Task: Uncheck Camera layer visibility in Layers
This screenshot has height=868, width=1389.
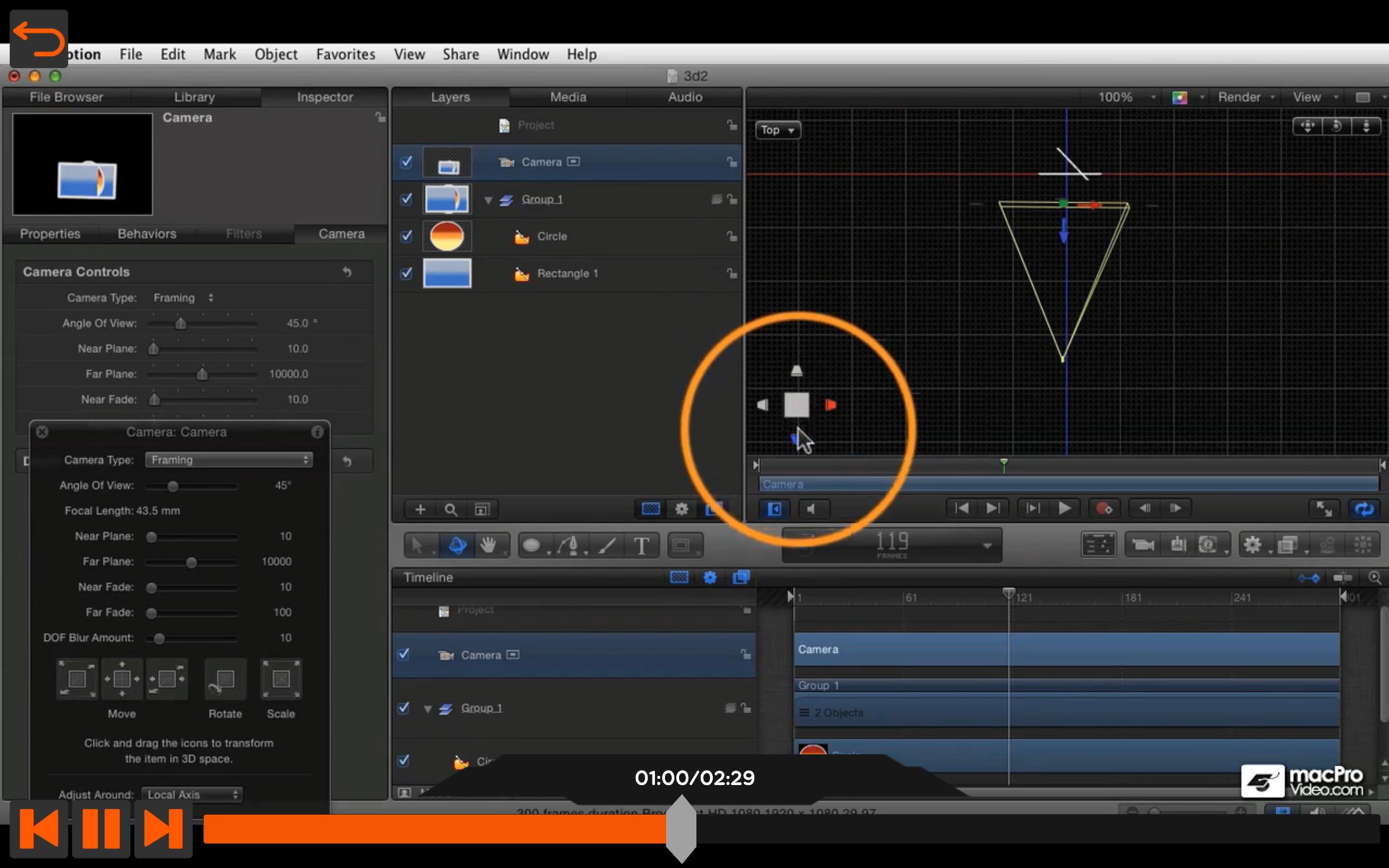Action: coord(407,162)
